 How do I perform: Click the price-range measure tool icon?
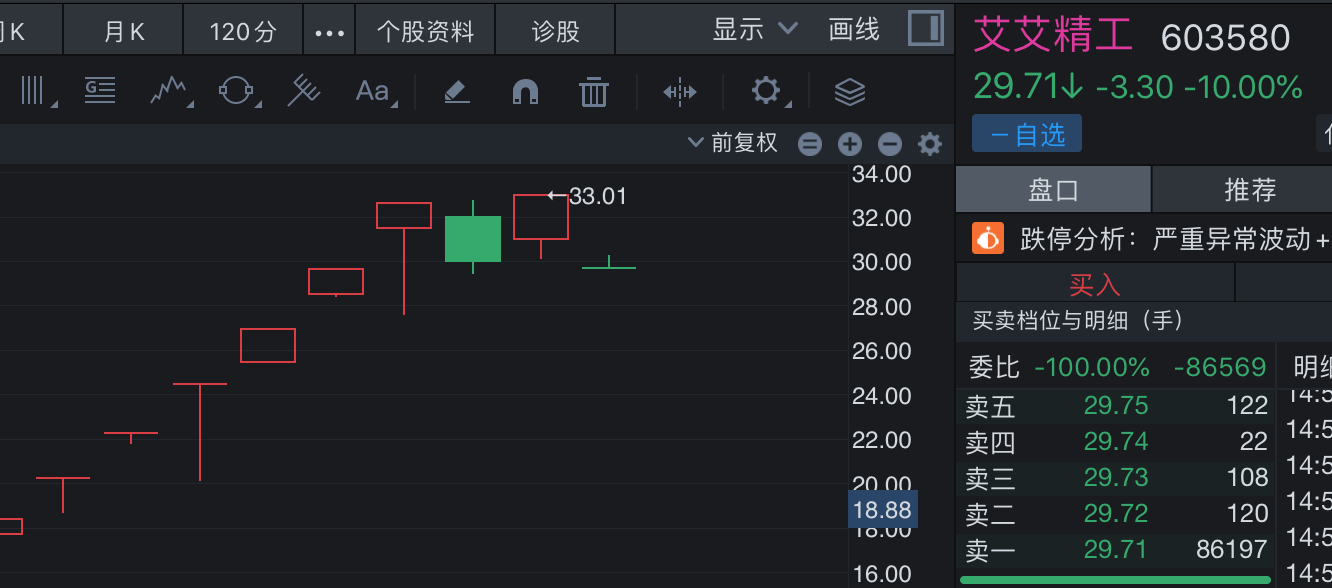[x=680, y=92]
